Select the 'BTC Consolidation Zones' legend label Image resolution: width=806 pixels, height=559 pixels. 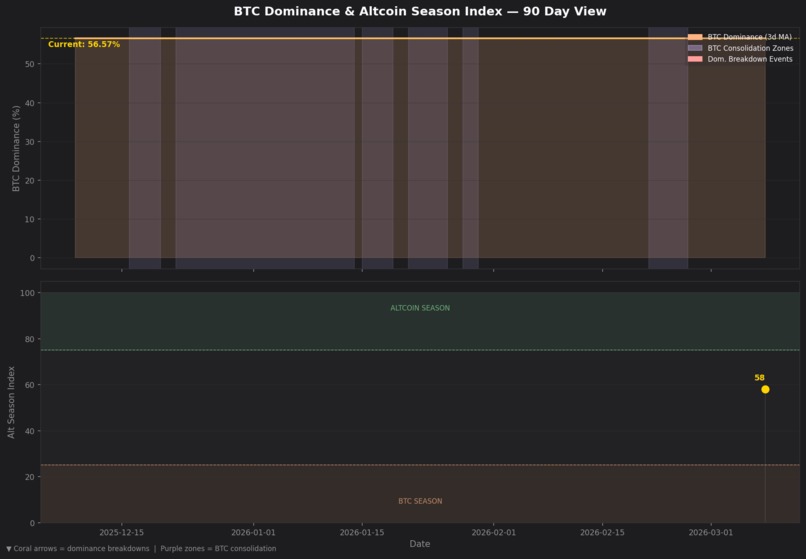coord(750,48)
